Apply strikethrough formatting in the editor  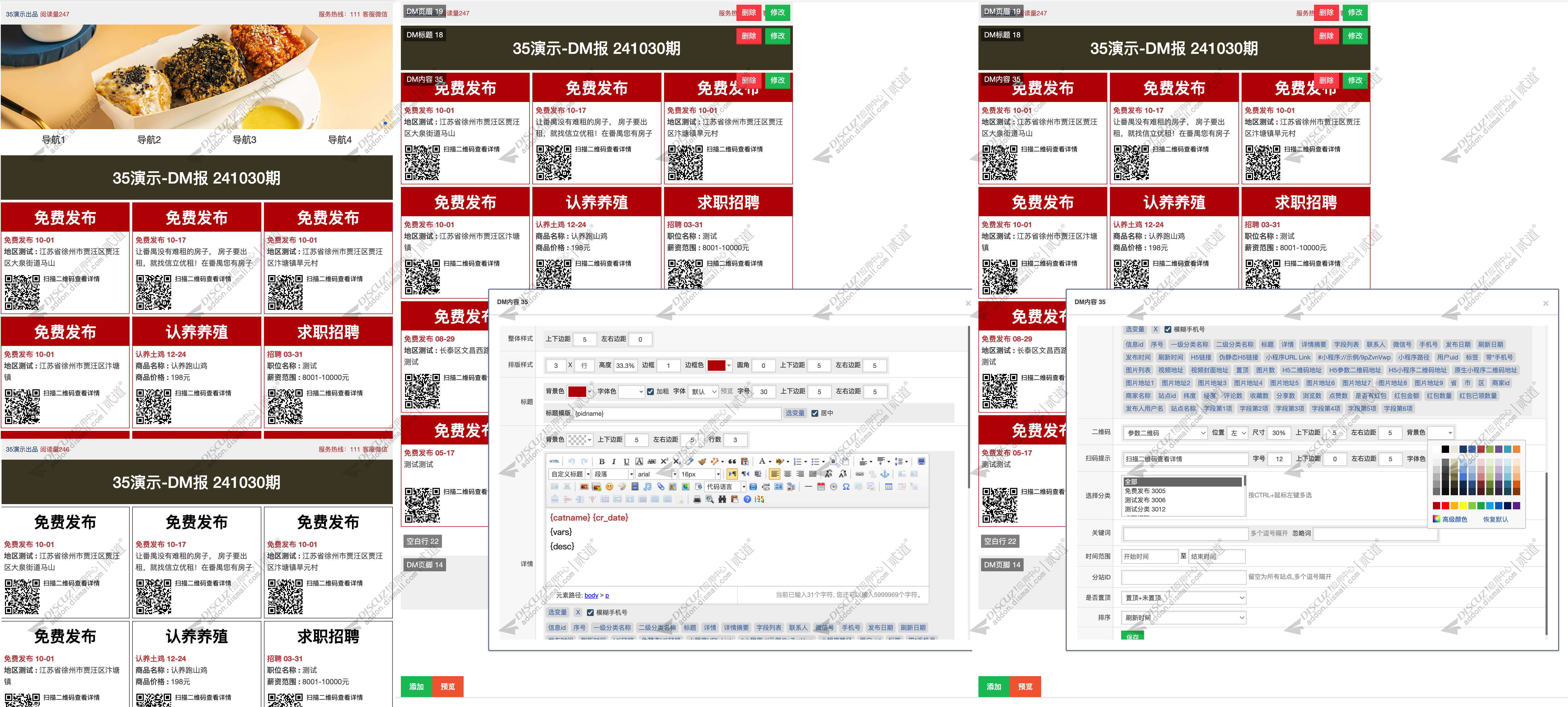coord(652,461)
